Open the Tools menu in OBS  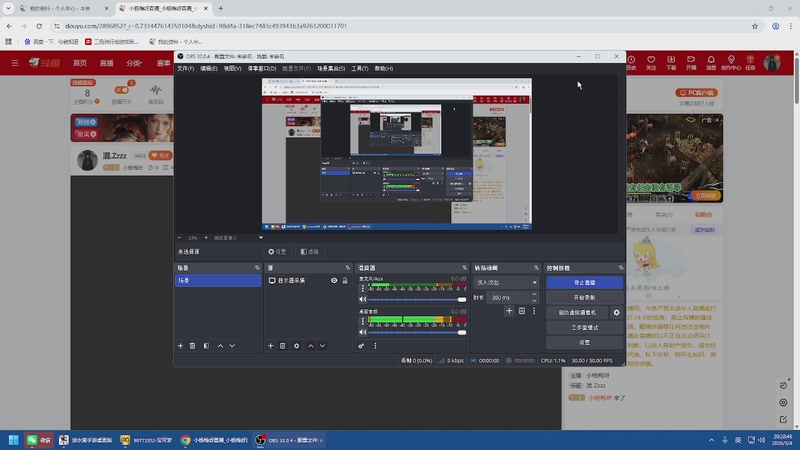click(x=360, y=68)
